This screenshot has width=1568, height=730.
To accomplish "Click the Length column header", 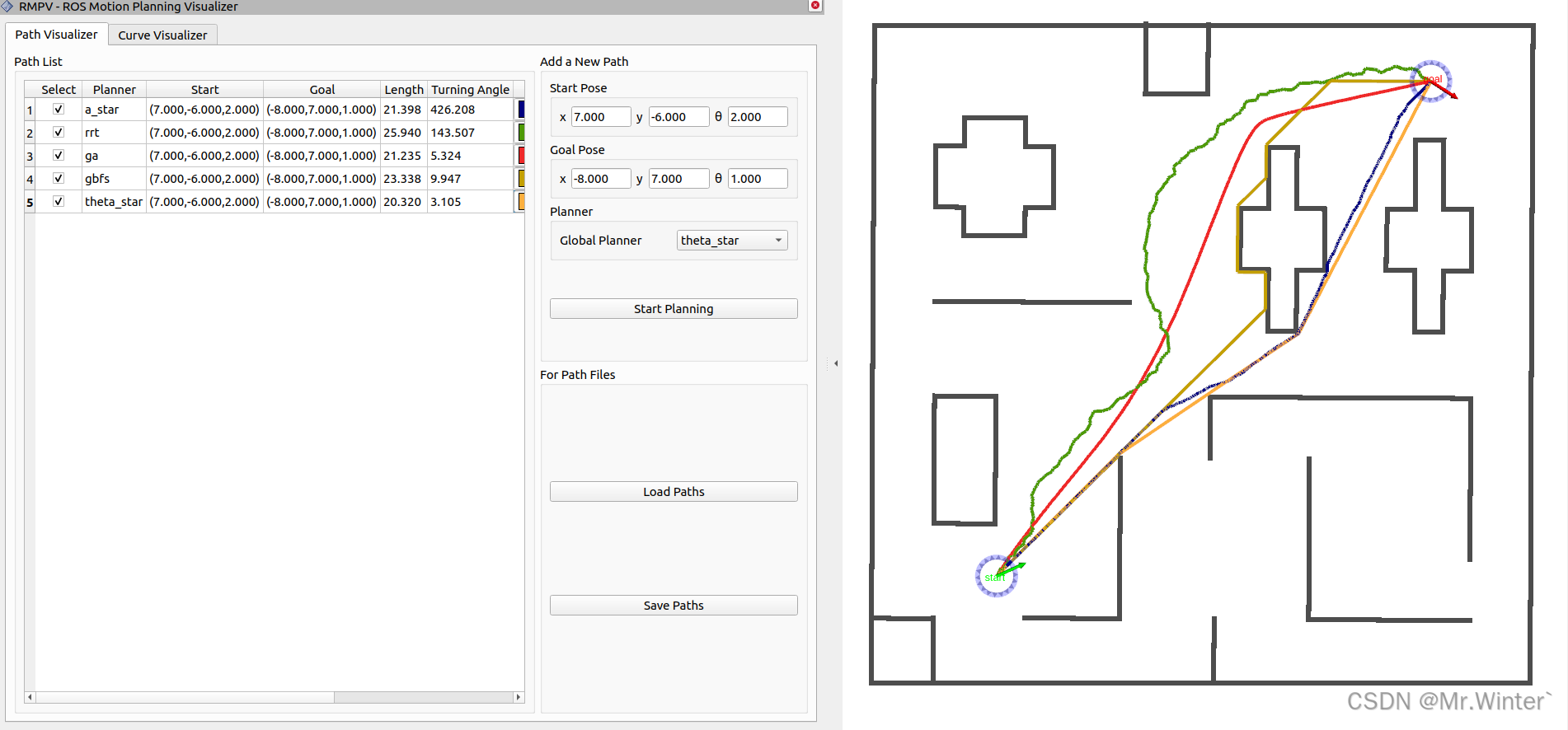I will tap(404, 89).
